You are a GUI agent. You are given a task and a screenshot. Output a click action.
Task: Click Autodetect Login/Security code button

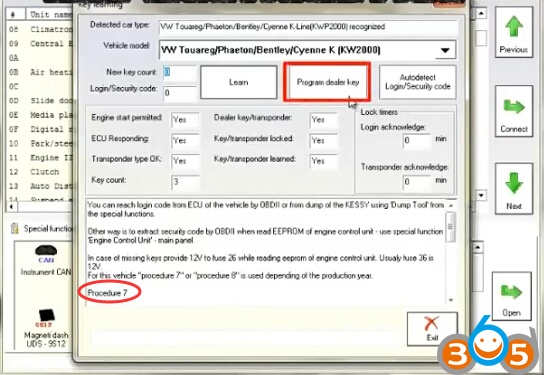click(x=417, y=82)
